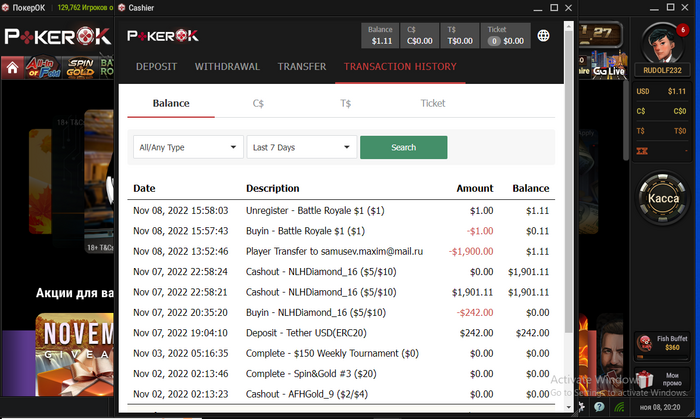Viewport: 700px width, 419px height.
Task: Select the T$ history tab
Action: click(346, 104)
